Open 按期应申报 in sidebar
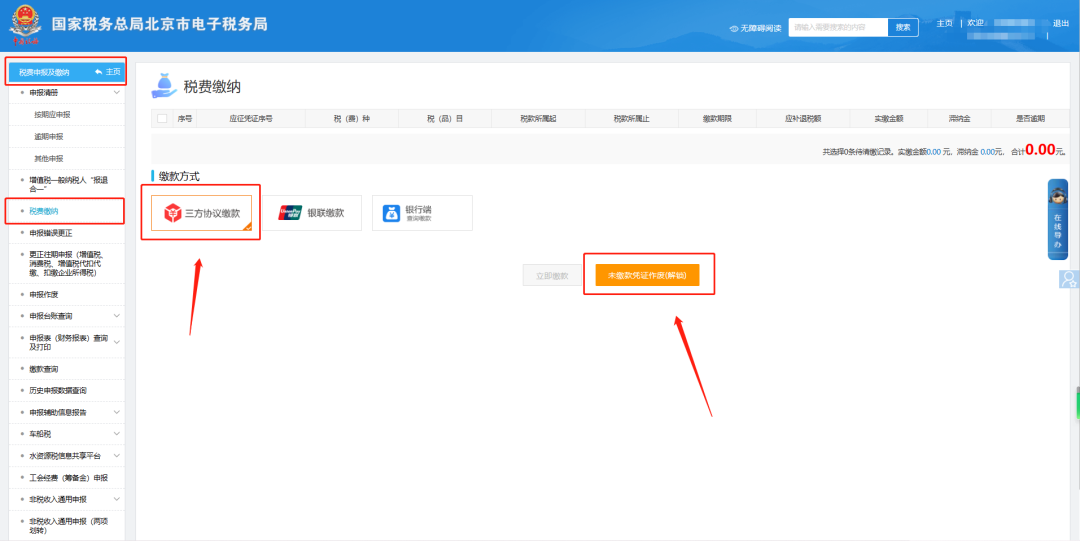This screenshot has height=541, width=1080. coord(52,114)
